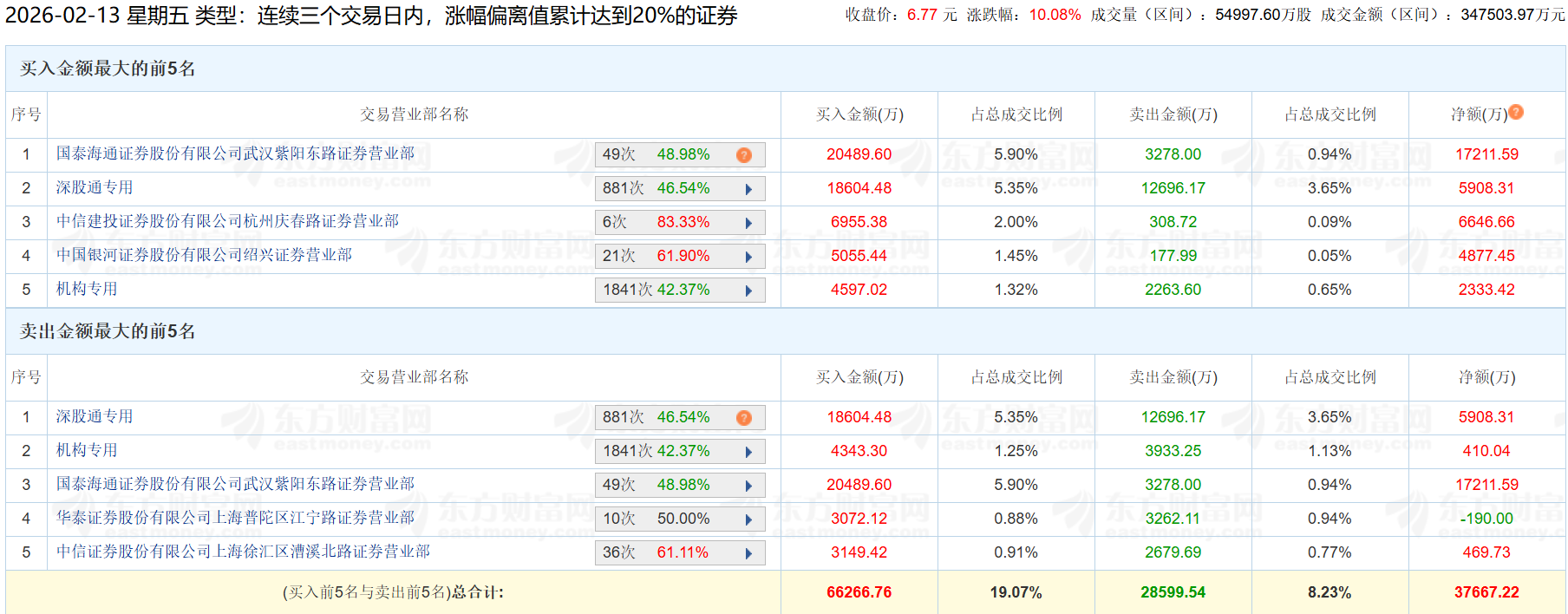Click orange question icon in sell-table 深股通专用 row
The image size is (1568, 614).
pyautogui.click(x=744, y=418)
